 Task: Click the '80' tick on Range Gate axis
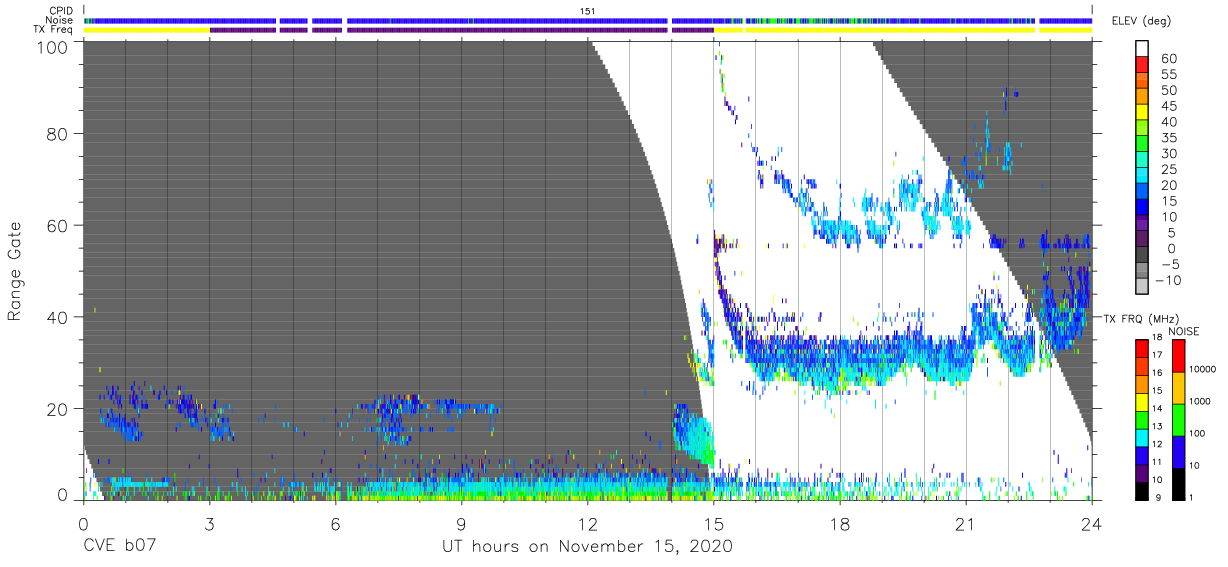pos(57,133)
